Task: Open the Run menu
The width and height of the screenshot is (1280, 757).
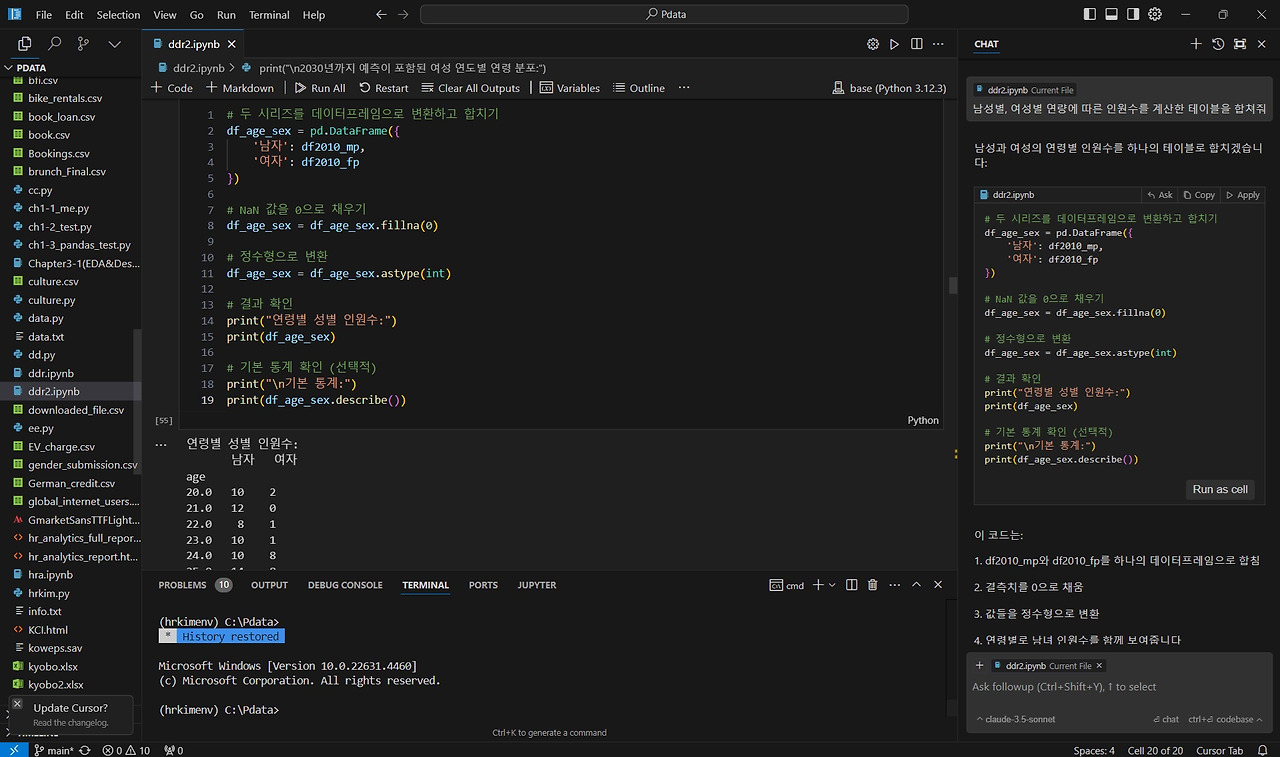Action: point(226,15)
